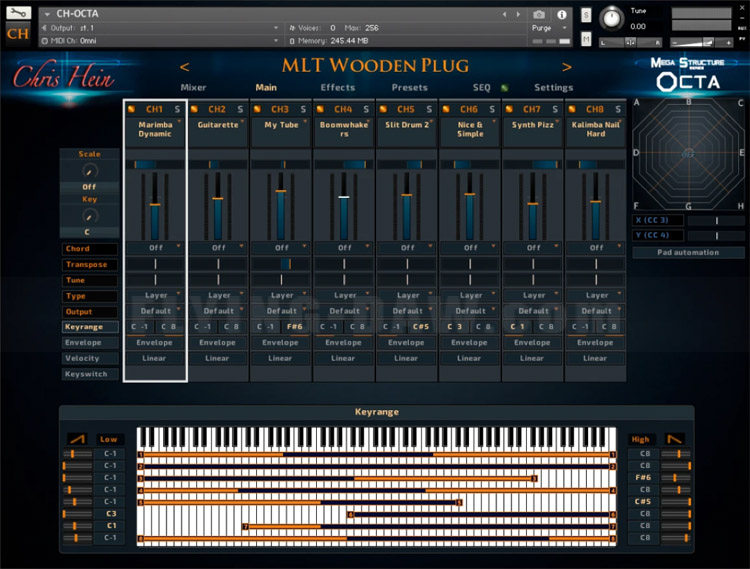Solo channel CH6
The width and height of the screenshot is (750, 569).
tap(492, 109)
